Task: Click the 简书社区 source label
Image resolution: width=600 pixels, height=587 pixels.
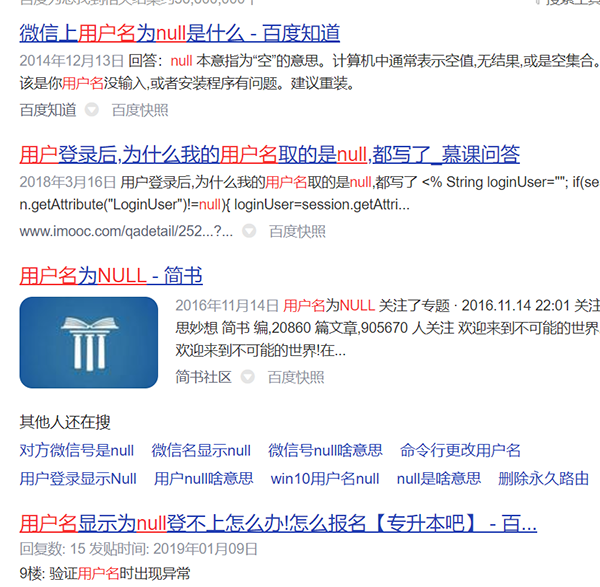Action: [x=204, y=377]
